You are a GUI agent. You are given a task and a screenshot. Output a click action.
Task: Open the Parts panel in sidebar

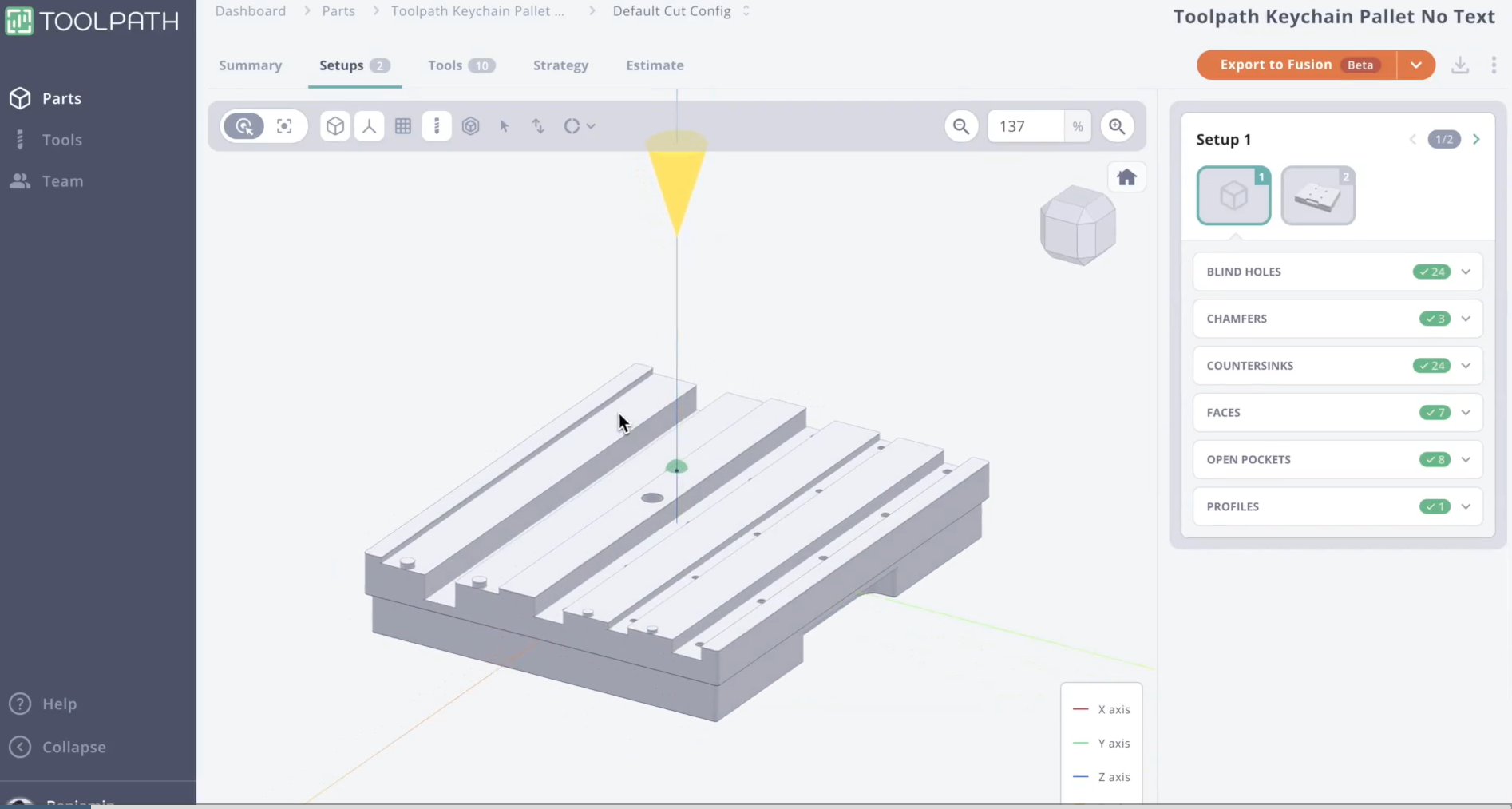pyautogui.click(x=60, y=98)
